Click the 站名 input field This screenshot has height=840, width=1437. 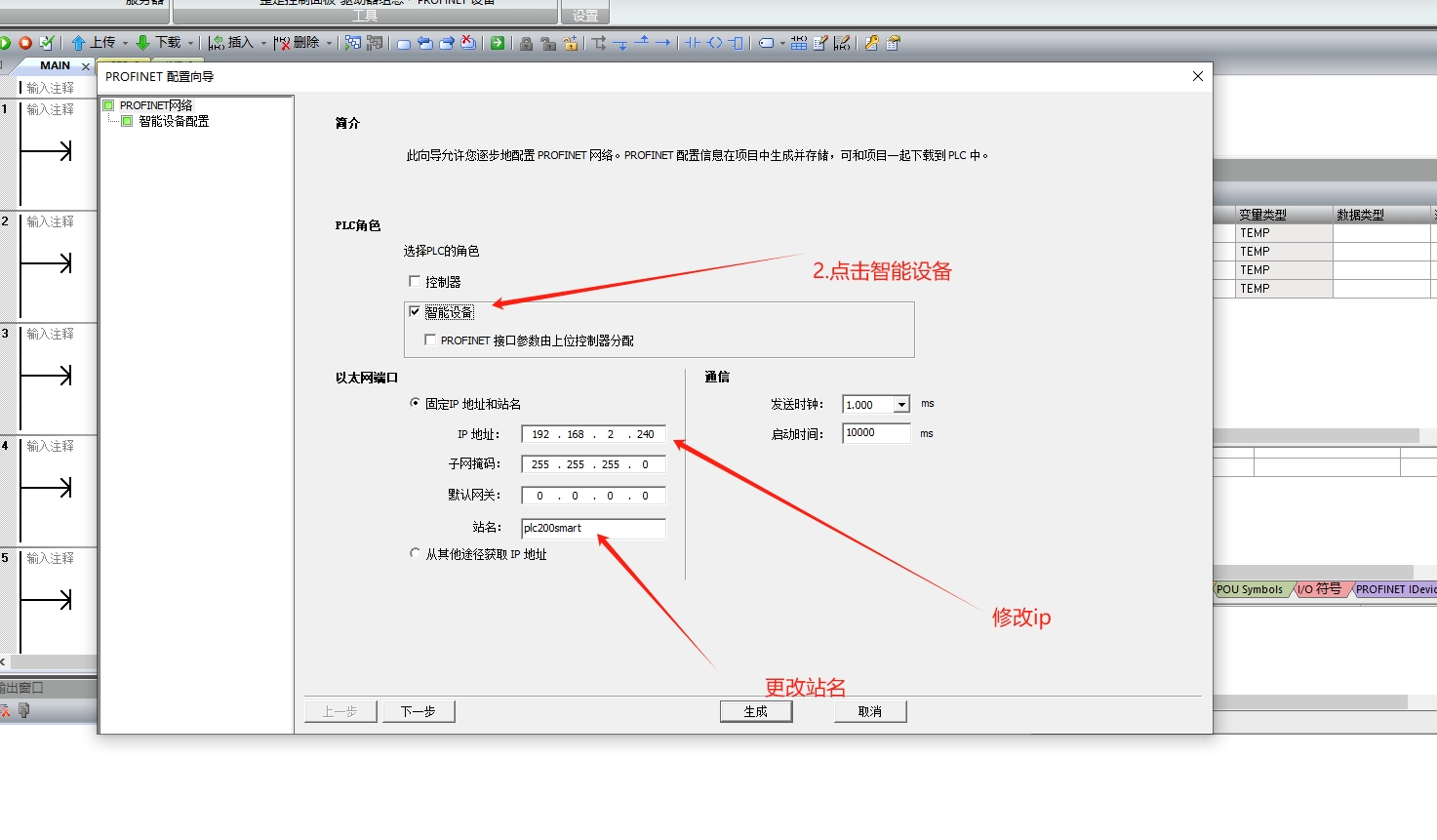[593, 528]
